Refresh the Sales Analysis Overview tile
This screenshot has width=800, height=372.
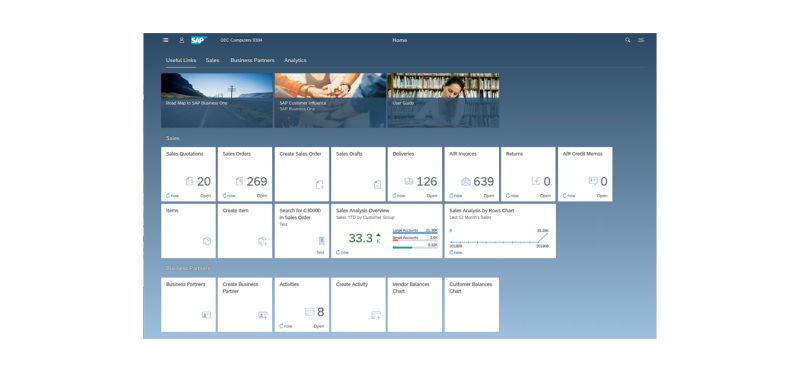342,252
